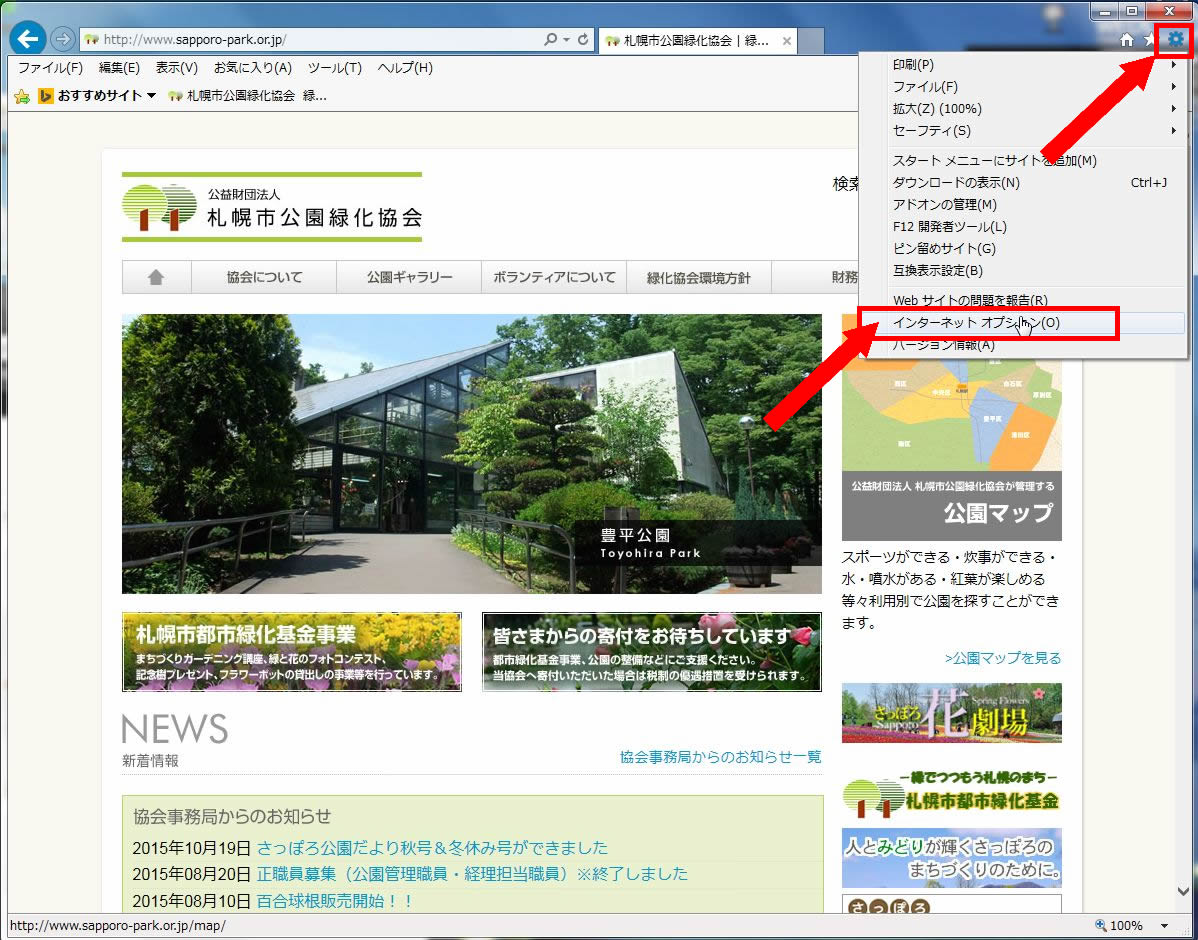Open the ツール(T) menu in the menu bar
The height and width of the screenshot is (940, 1198).
point(334,68)
